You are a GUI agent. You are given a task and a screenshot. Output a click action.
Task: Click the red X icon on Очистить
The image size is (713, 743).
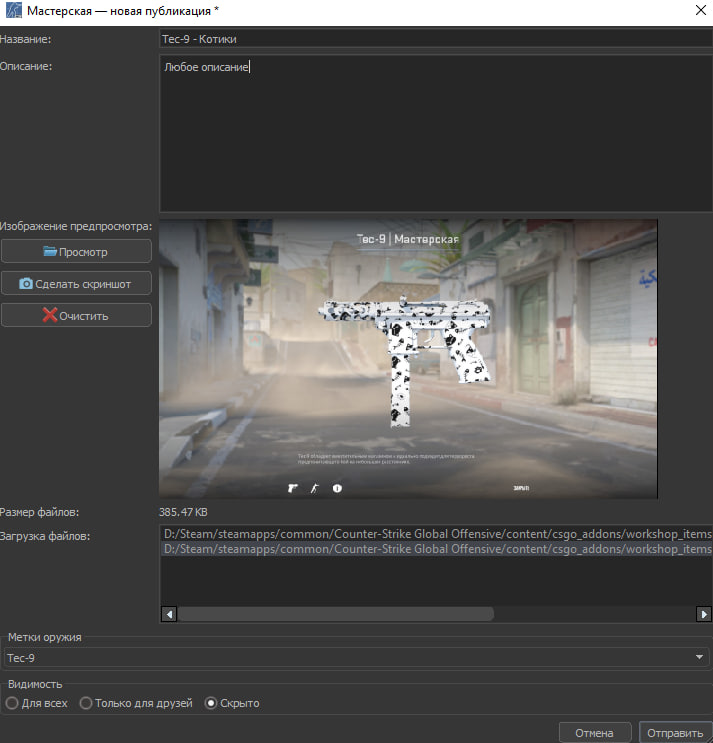[50, 316]
